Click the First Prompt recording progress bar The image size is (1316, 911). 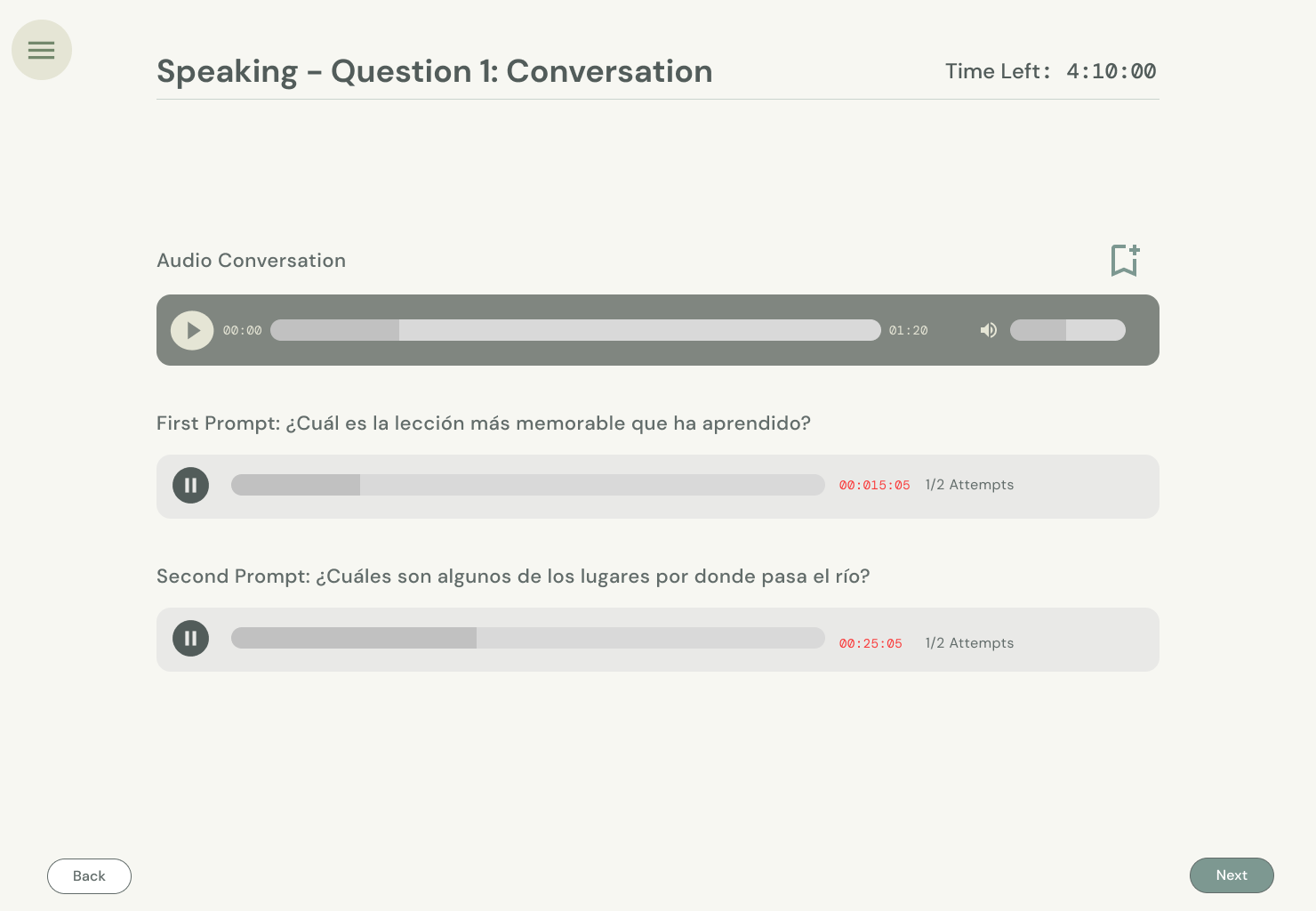[527, 485]
